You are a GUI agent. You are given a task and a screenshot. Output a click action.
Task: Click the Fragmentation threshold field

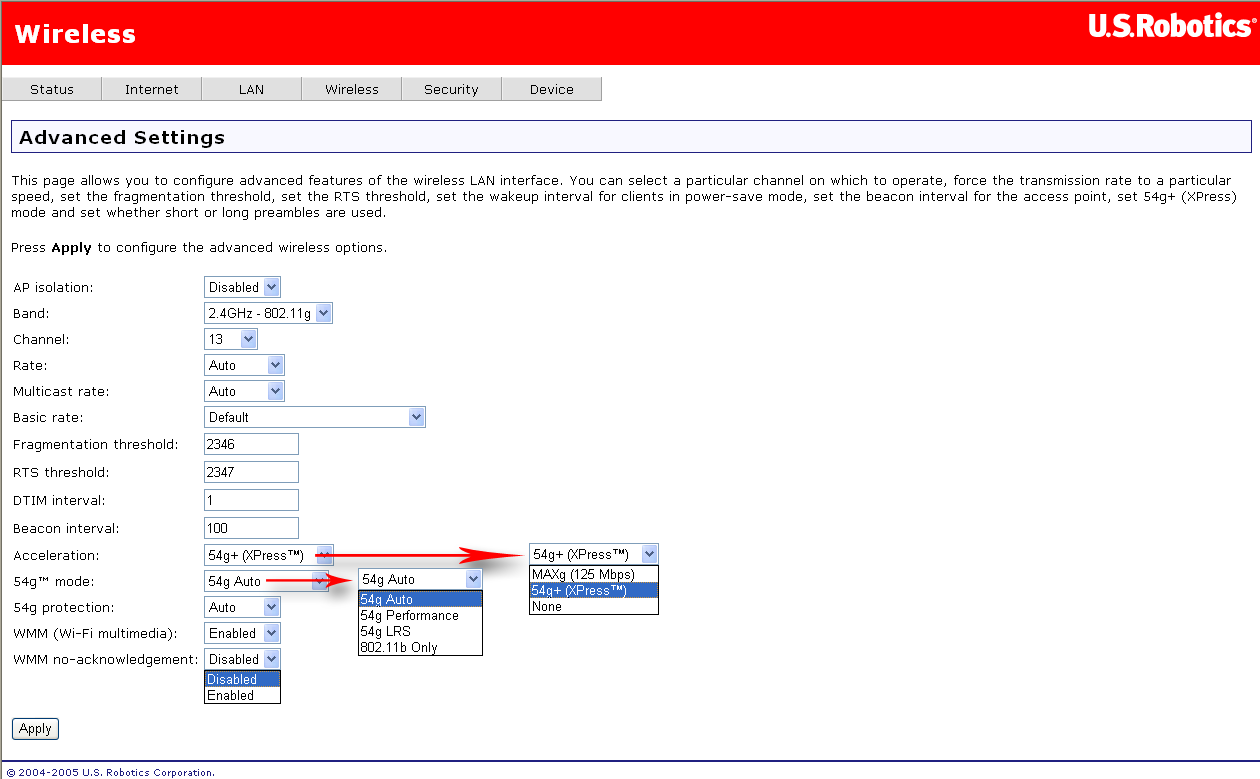(251, 444)
